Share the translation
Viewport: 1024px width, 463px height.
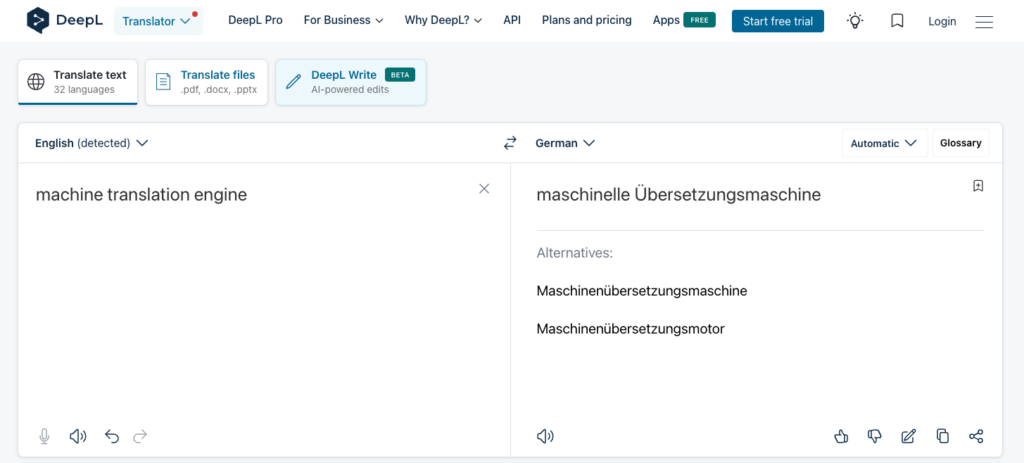coord(976,436)
